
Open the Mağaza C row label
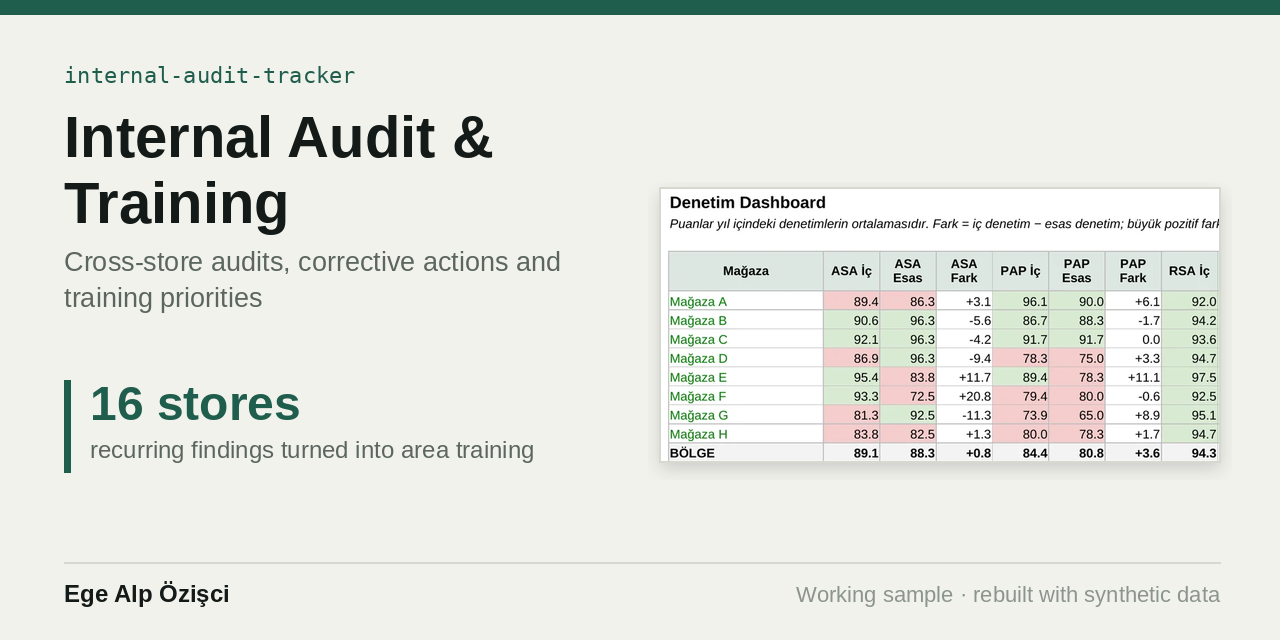pos(698,340)
